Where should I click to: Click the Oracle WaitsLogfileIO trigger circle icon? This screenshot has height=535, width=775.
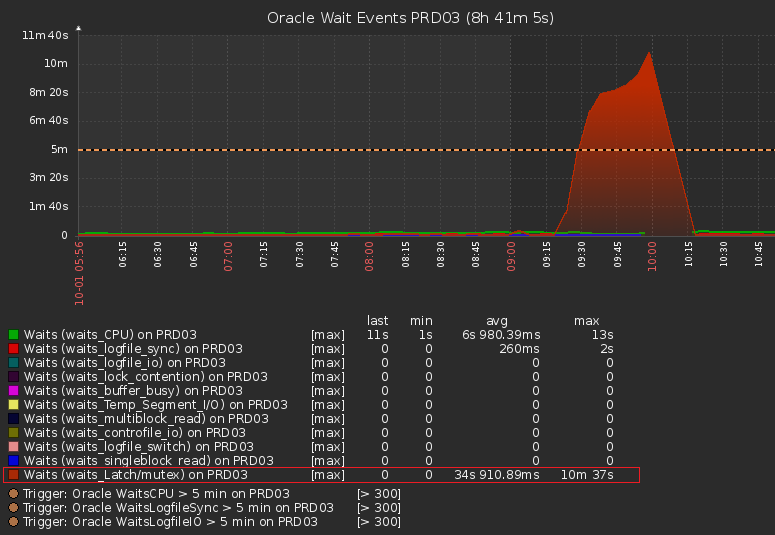tap(13, 521)
